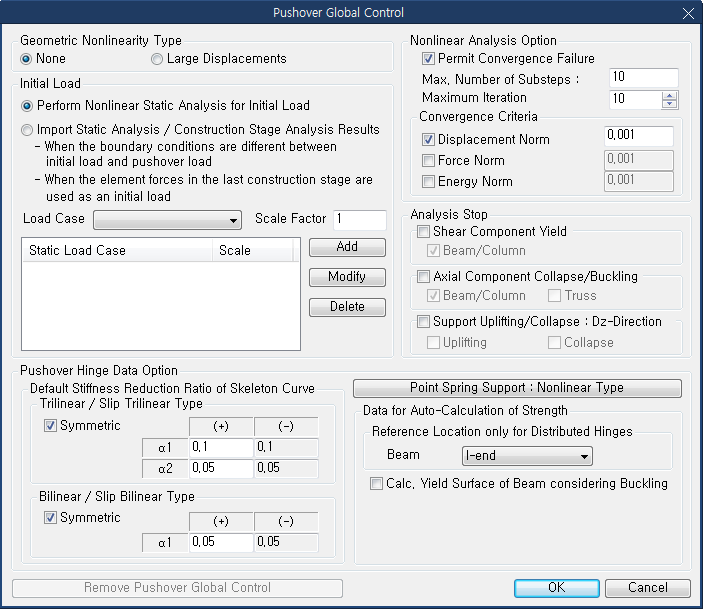Select Large Displacements radio option

tap(156, 59)
